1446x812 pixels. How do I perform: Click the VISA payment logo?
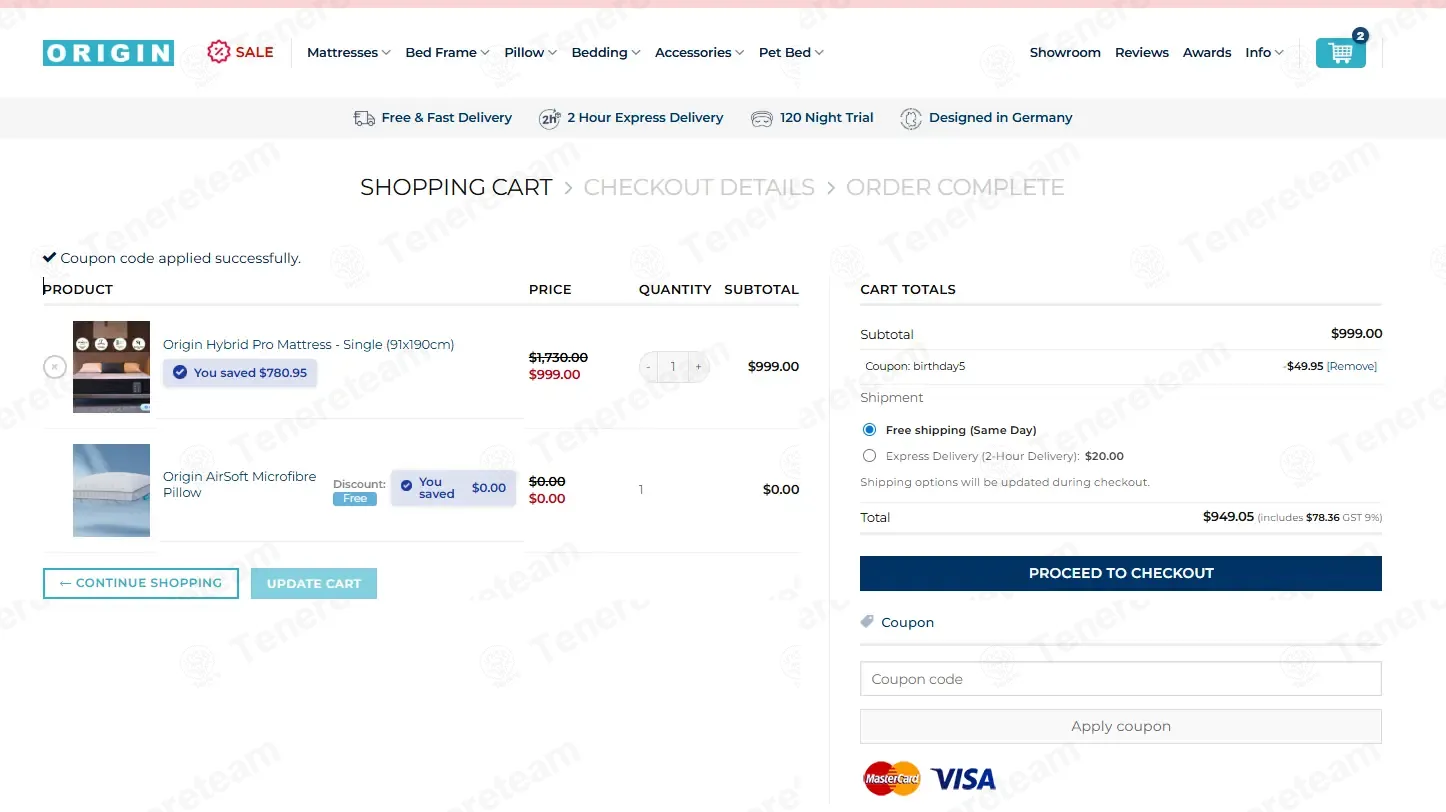click(963, 778)
